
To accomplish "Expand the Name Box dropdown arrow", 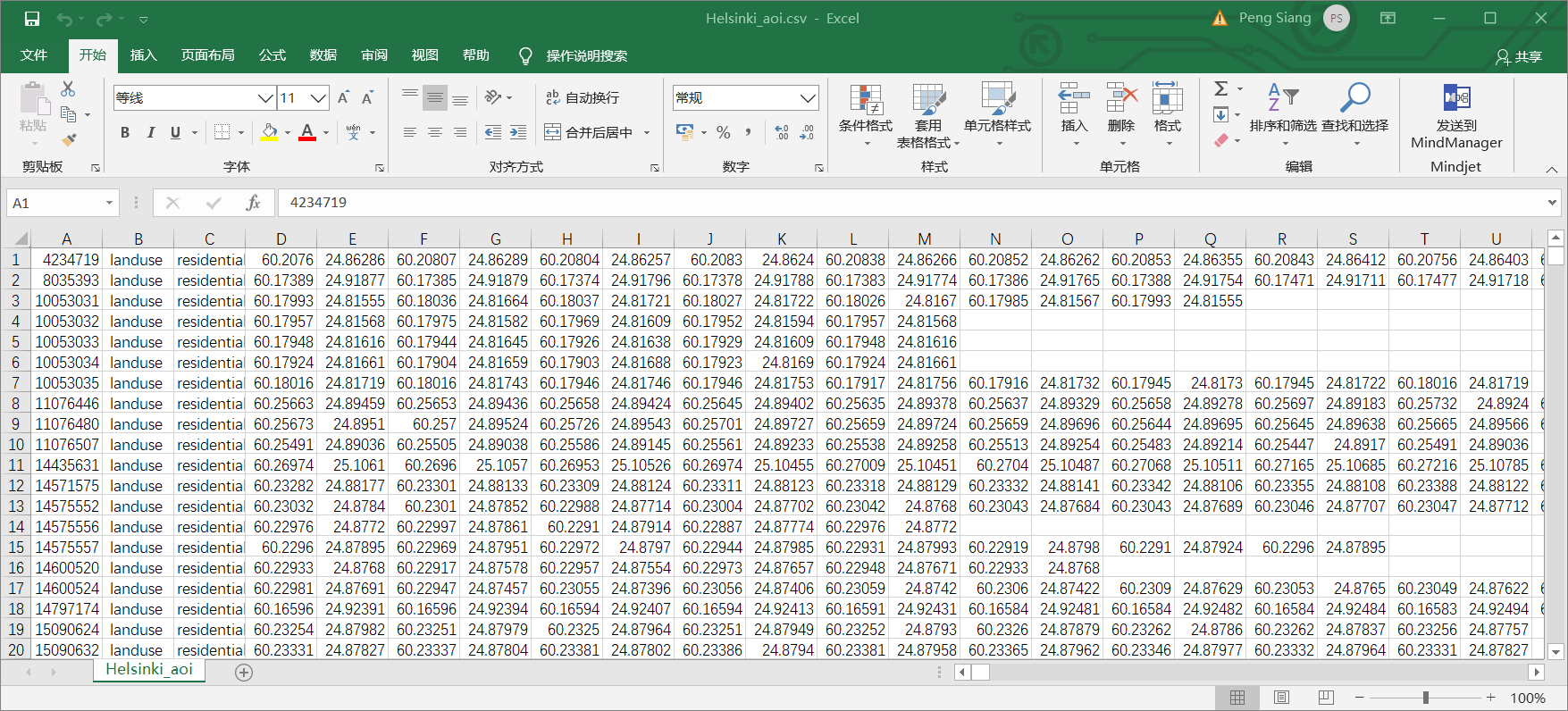I will 109,203.
